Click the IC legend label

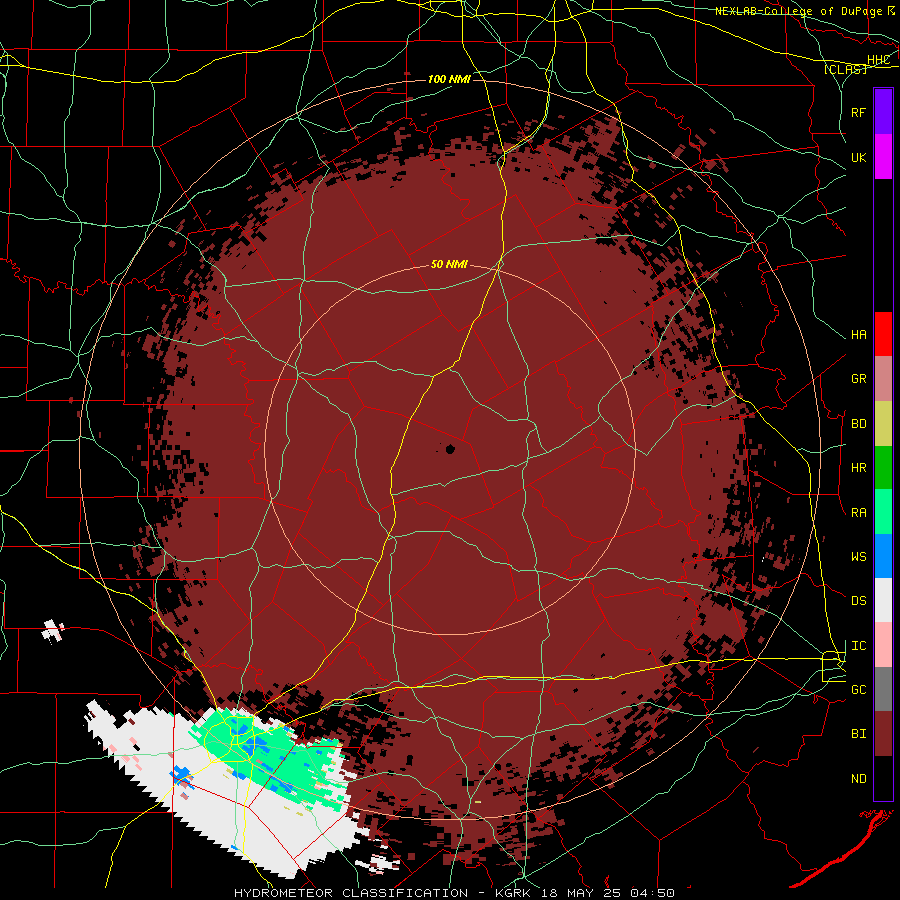pos(859,646)
